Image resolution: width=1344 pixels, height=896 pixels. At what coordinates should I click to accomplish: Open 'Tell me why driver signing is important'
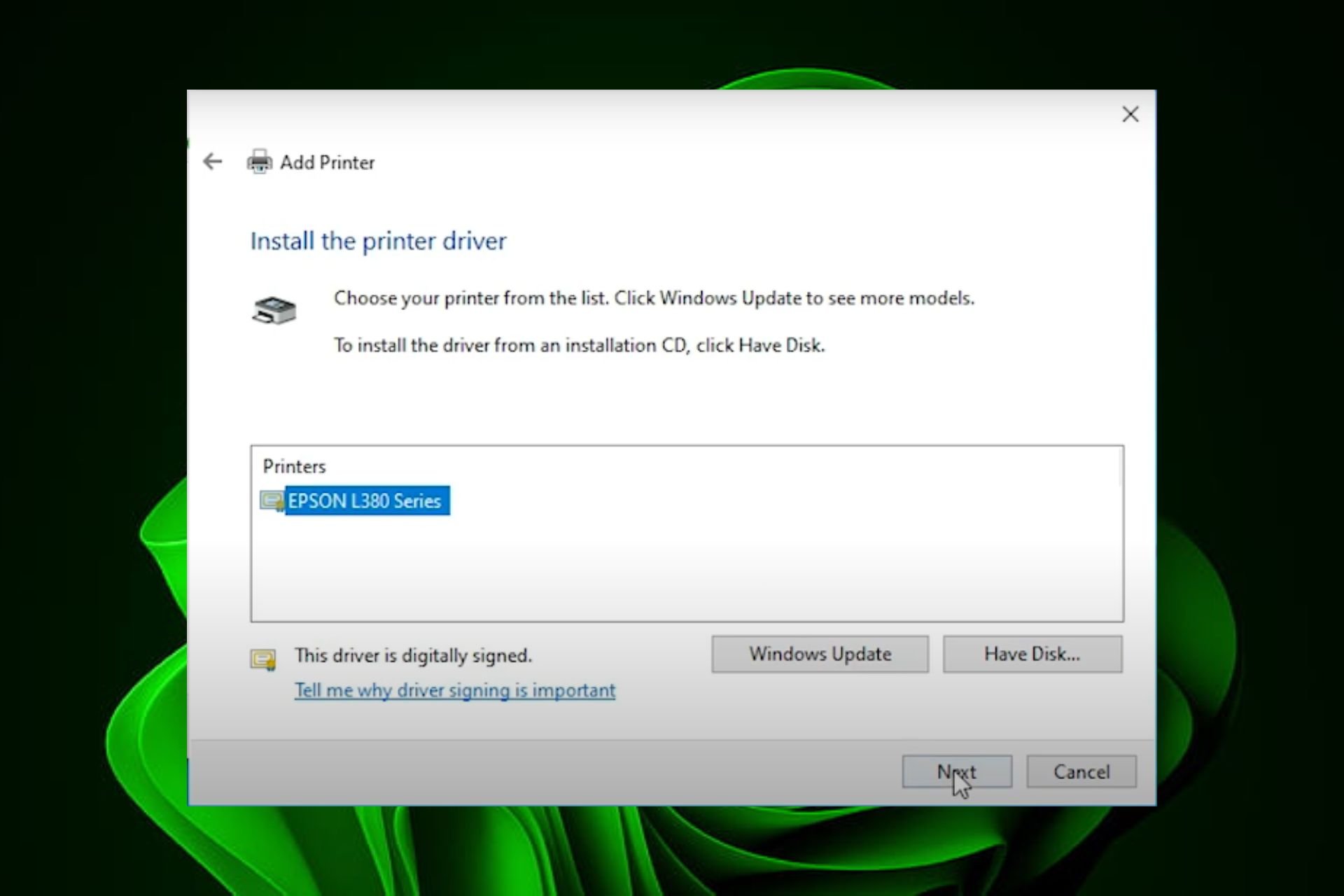coord(455,690)
